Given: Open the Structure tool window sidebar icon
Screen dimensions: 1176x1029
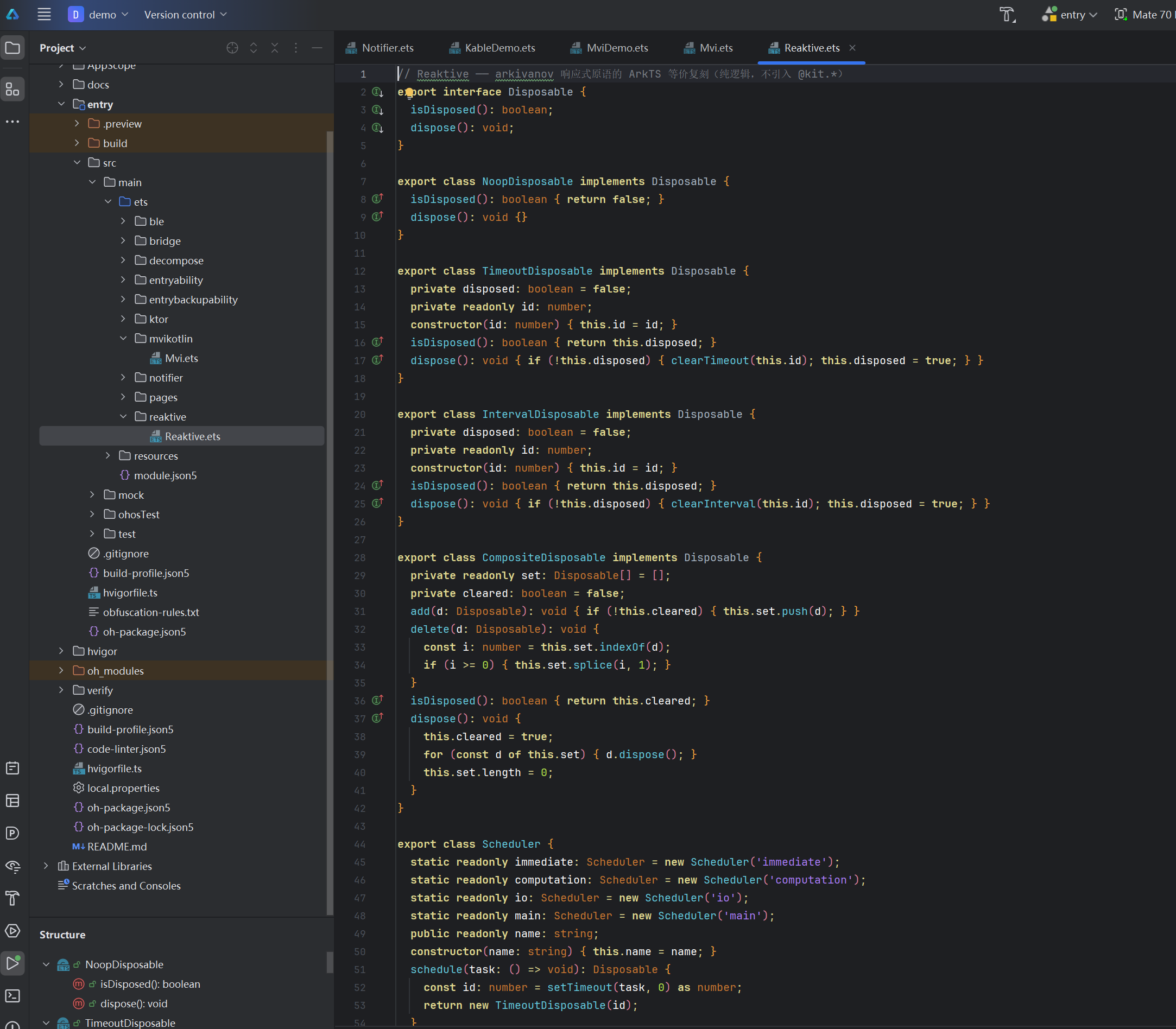Looking at the screenshot, I should pos(12,89).
